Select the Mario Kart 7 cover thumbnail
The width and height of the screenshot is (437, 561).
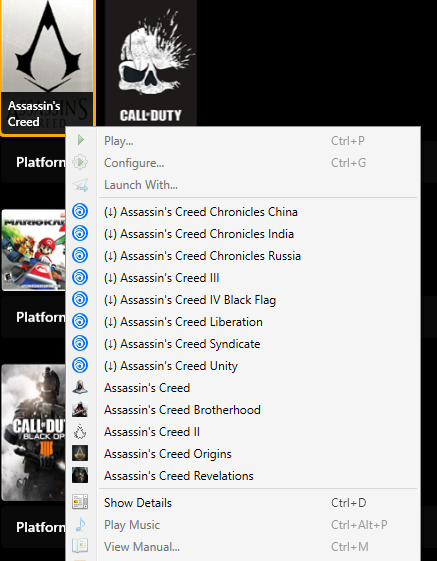[x=34, y=250]
